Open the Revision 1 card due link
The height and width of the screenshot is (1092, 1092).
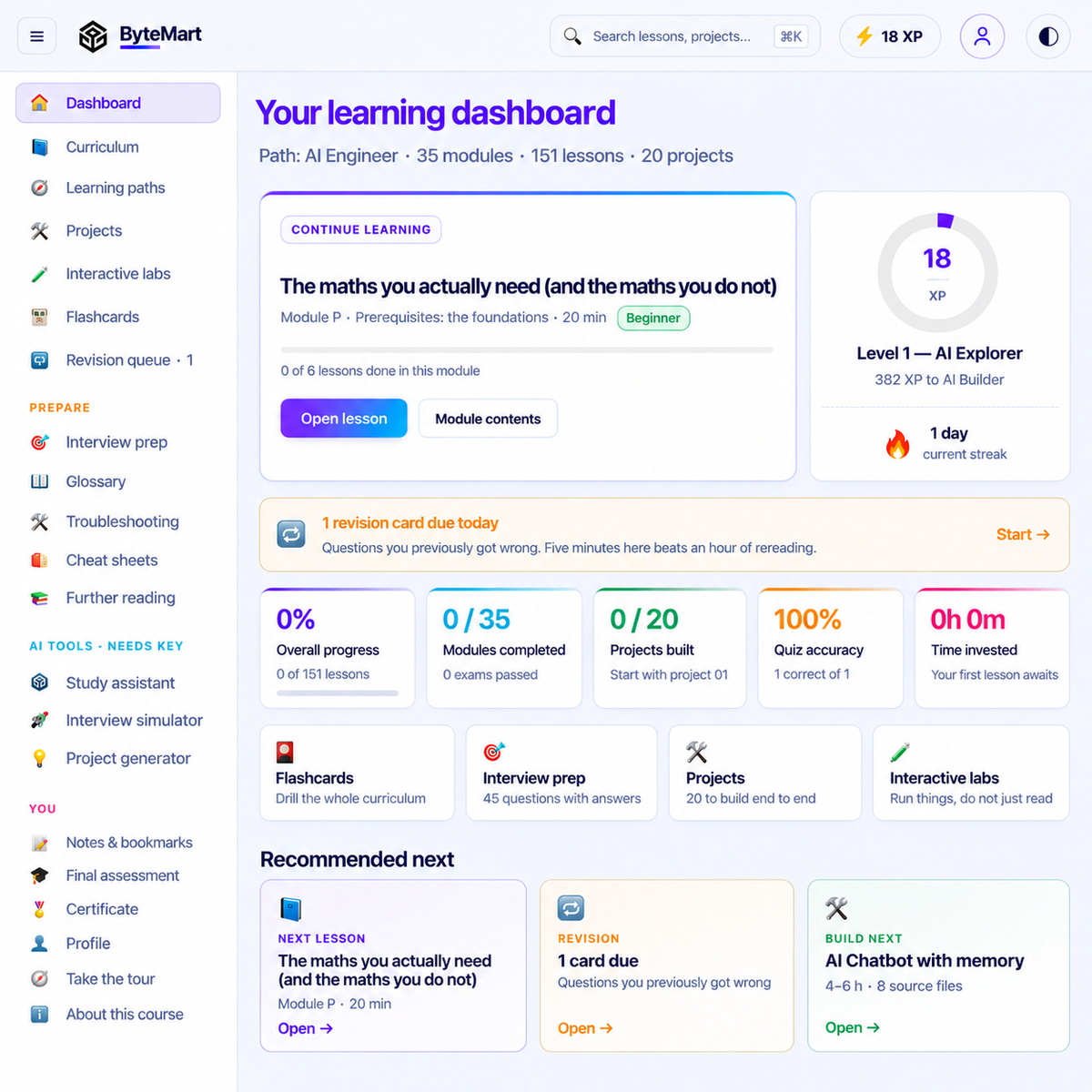(x=585, y=1028)
